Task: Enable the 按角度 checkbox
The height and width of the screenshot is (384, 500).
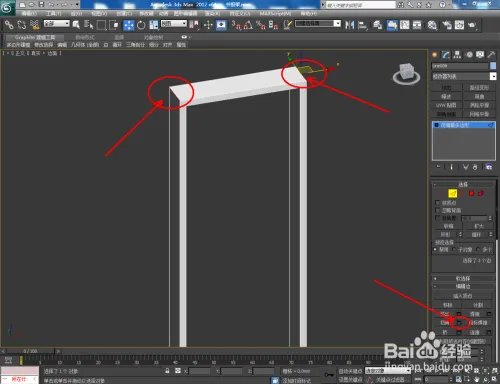Action: pos(438,218)
